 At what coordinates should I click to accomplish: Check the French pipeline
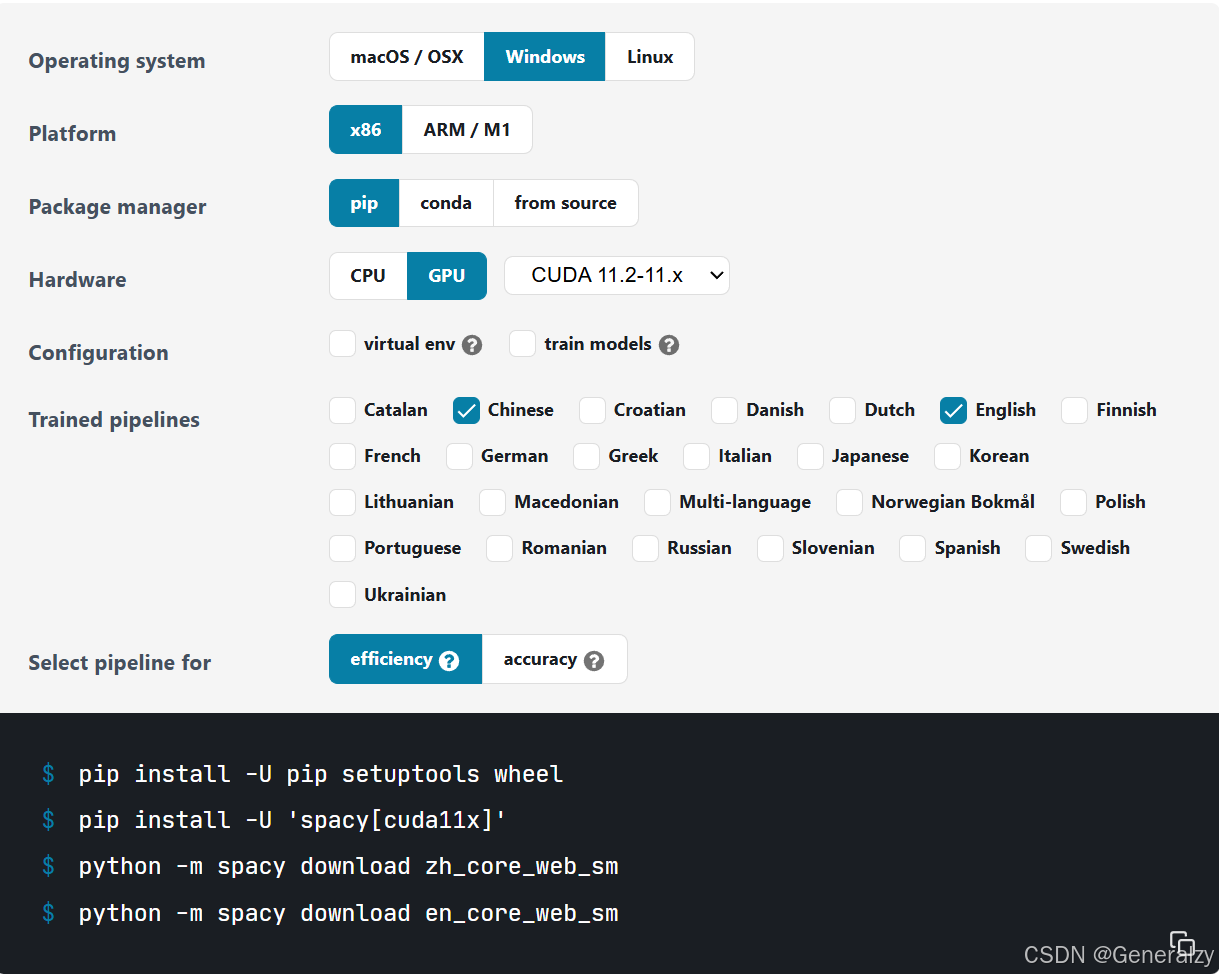point(343,456)
